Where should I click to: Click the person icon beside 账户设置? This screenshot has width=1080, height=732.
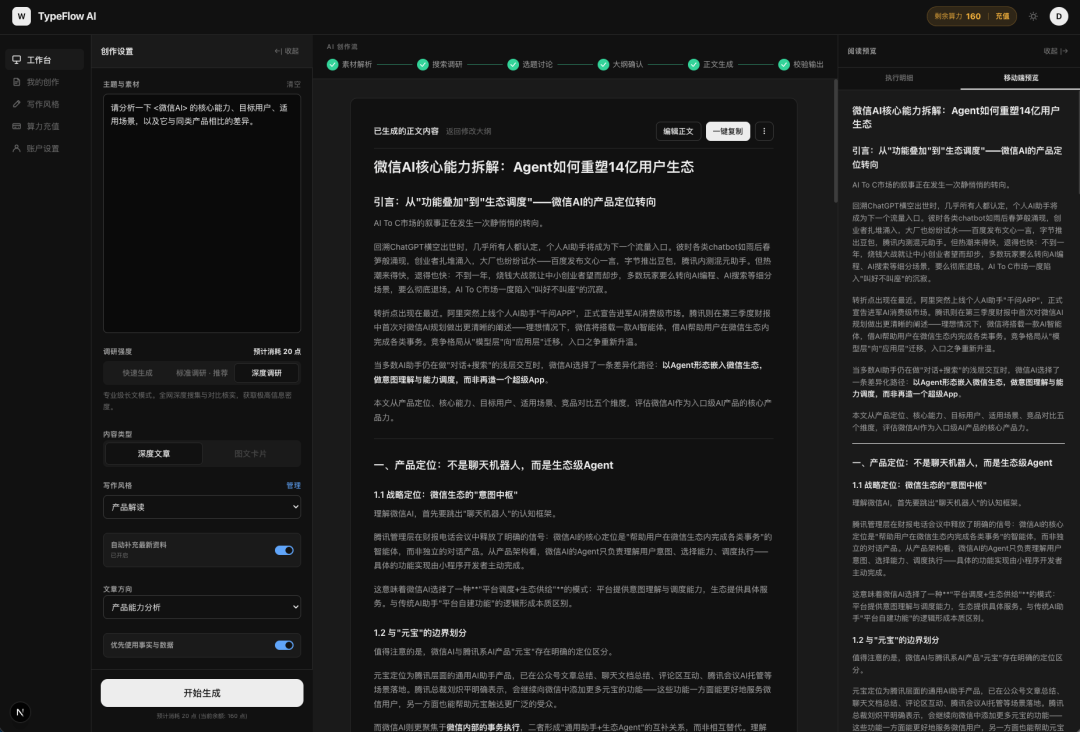17,148
